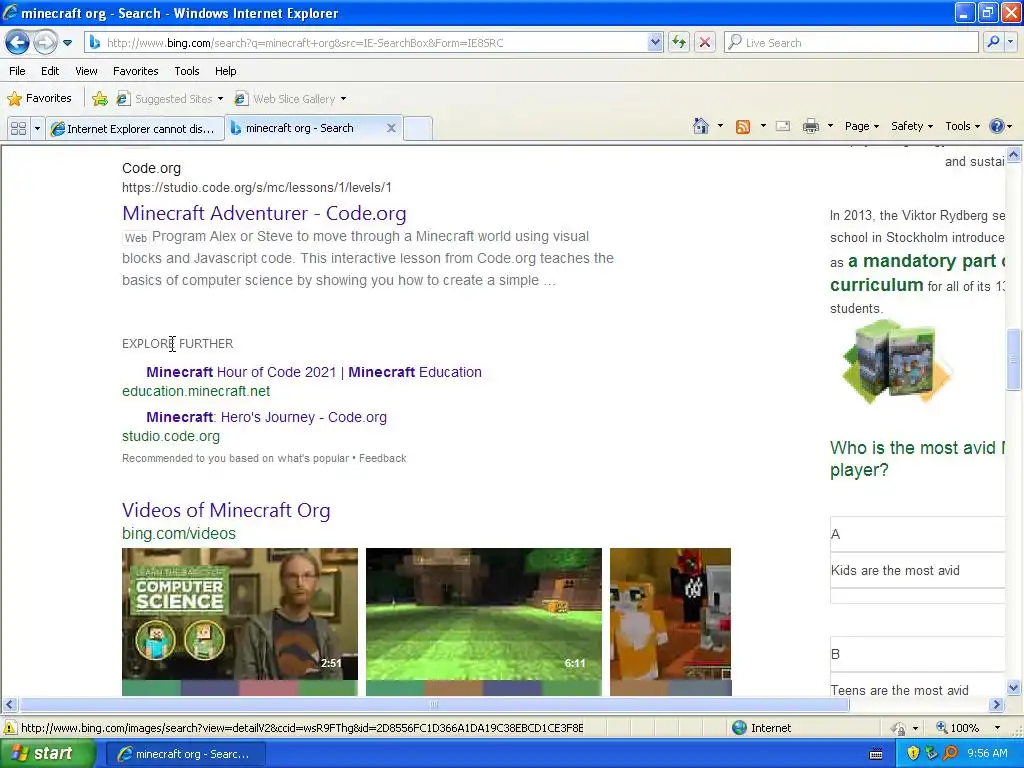
Task: Click the Read Mail icon
Action: (783, 126)
